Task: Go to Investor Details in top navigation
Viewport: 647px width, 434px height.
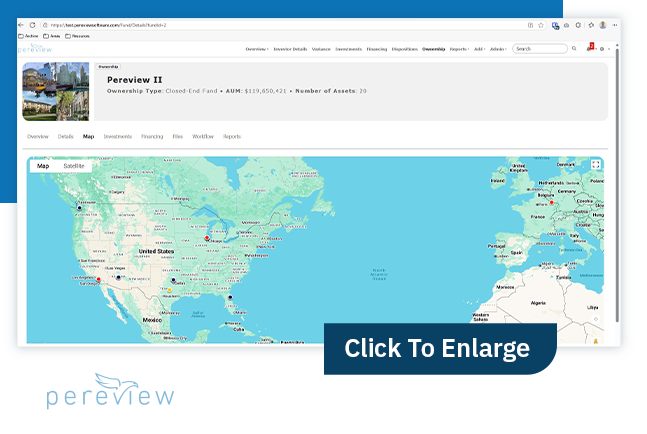Action: coord(291,48)
